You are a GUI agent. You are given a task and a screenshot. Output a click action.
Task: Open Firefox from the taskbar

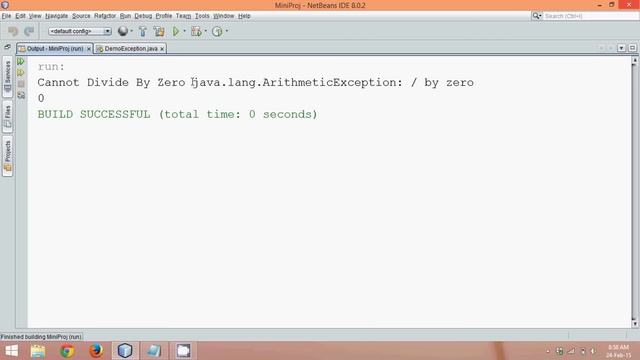tap(96, 351)
